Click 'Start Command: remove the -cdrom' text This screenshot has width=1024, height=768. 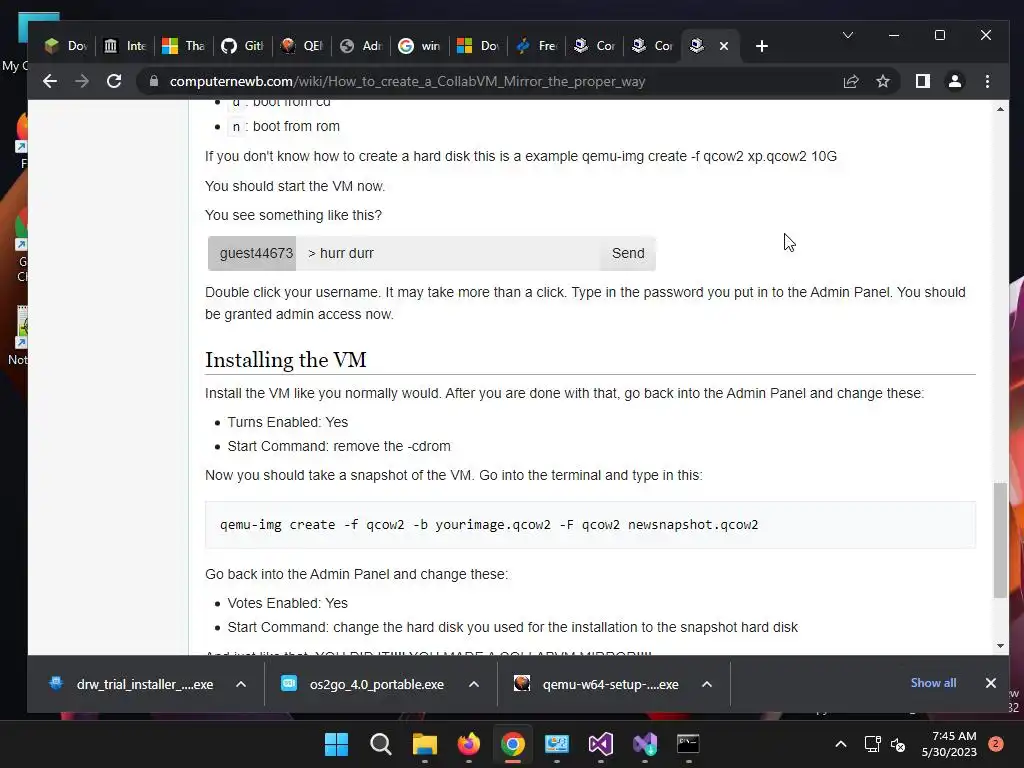tap(339, 446)
